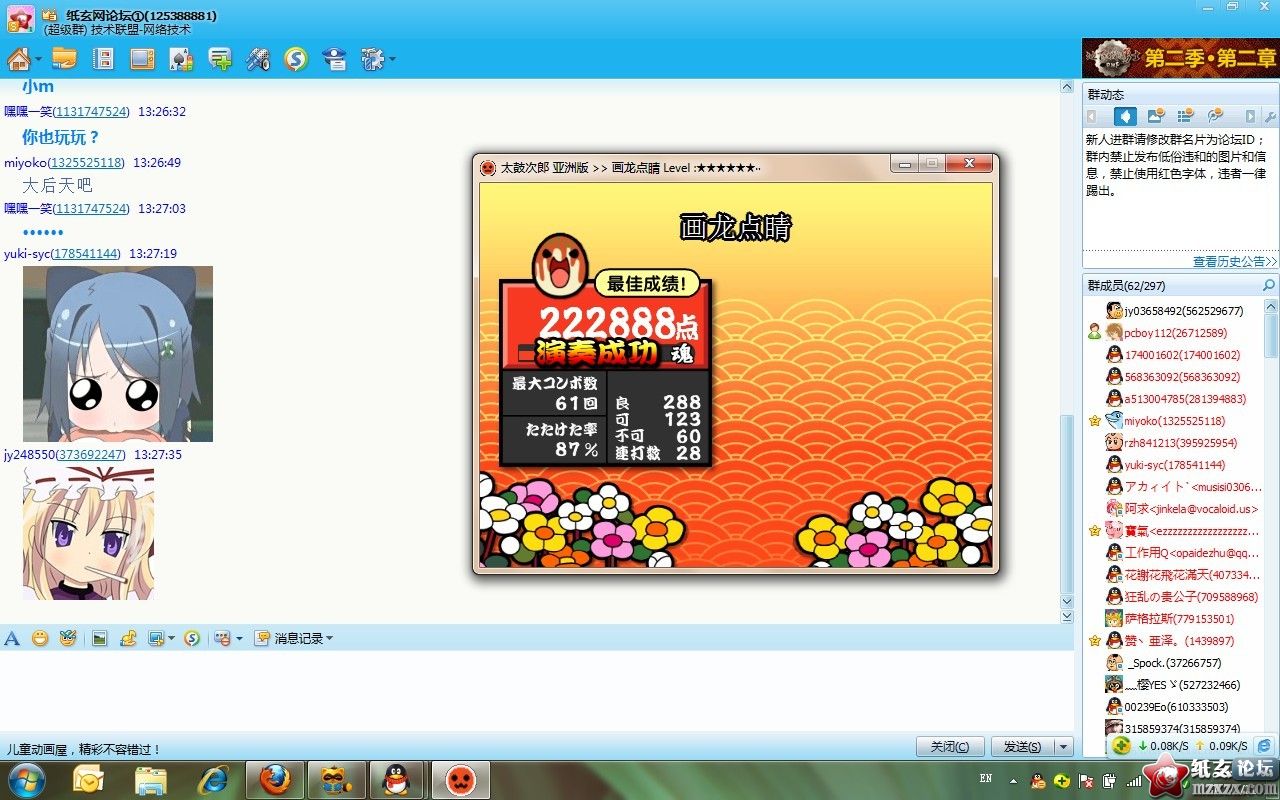Expand the send options dropdown arrow

[x=1063, y=747]
